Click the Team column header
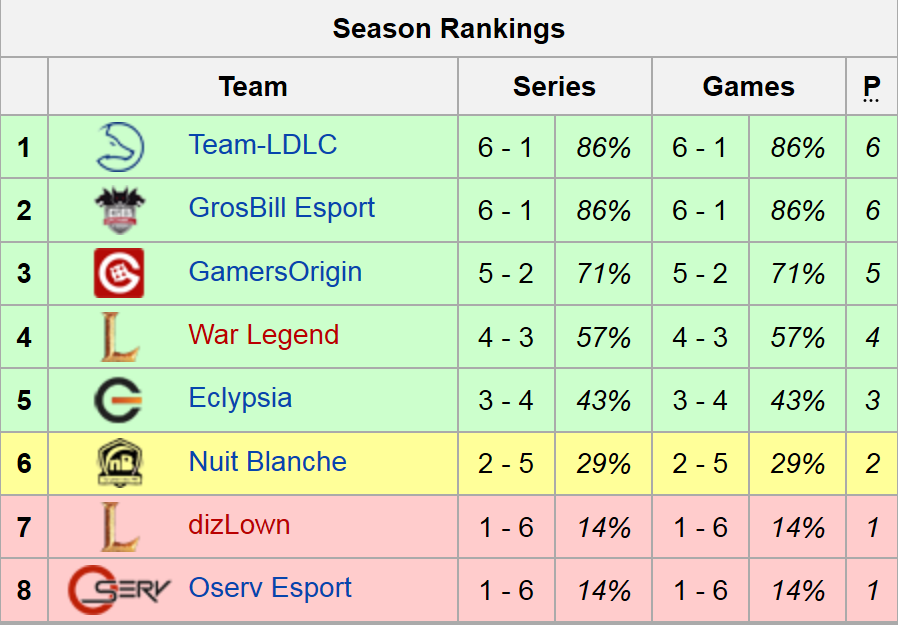The width and height of the screenshot is (898, 625). (x=253, y=87)
